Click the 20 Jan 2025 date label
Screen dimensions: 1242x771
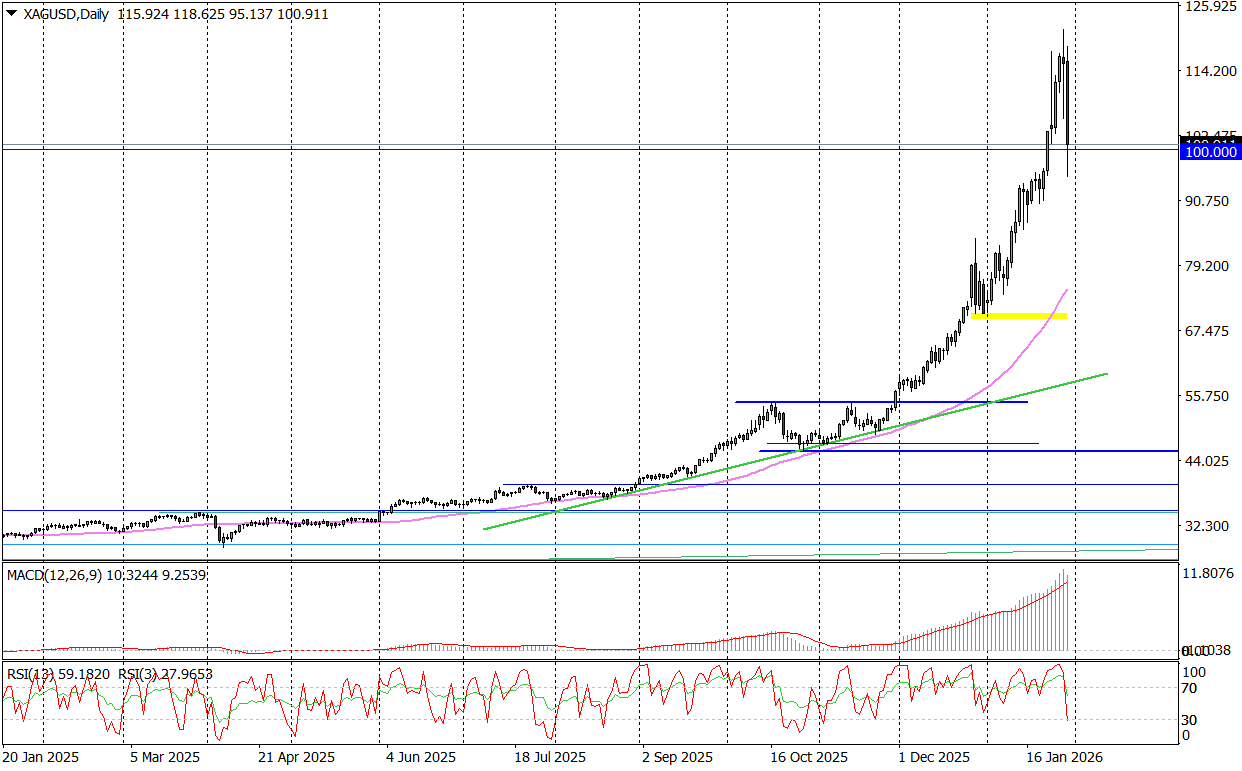40,758
